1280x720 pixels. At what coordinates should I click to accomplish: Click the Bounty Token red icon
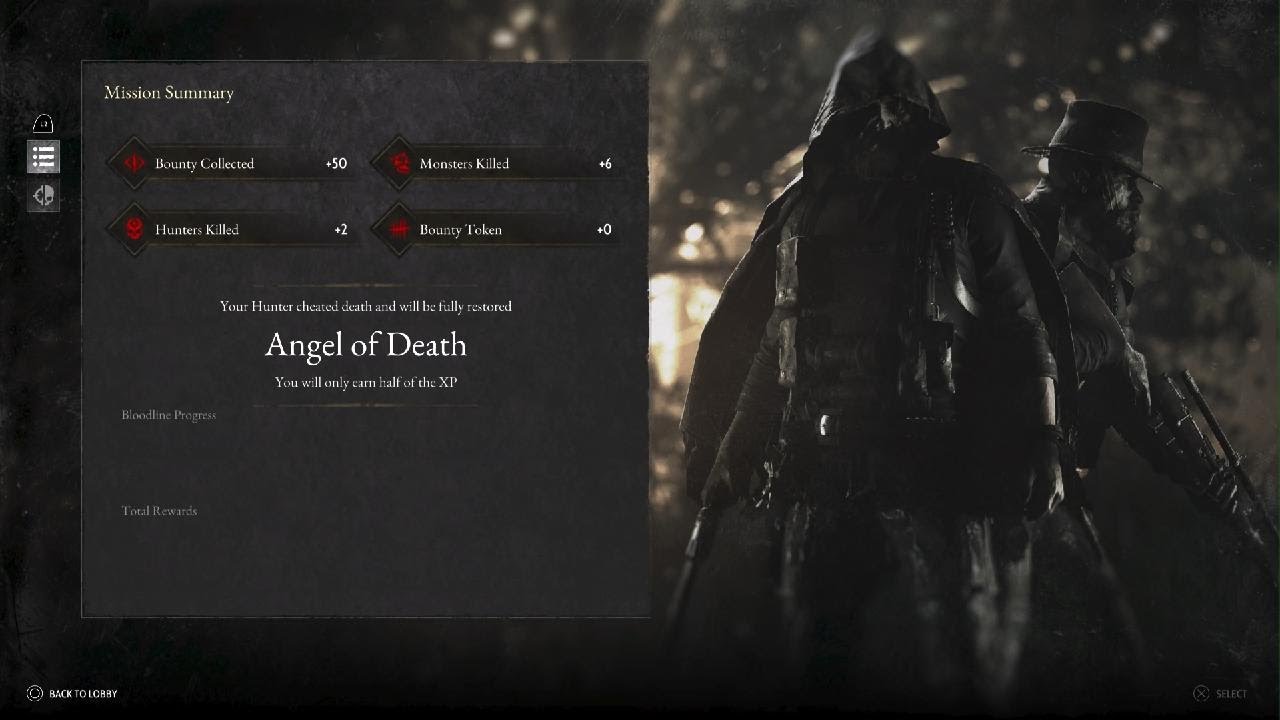tap(399, 229)
